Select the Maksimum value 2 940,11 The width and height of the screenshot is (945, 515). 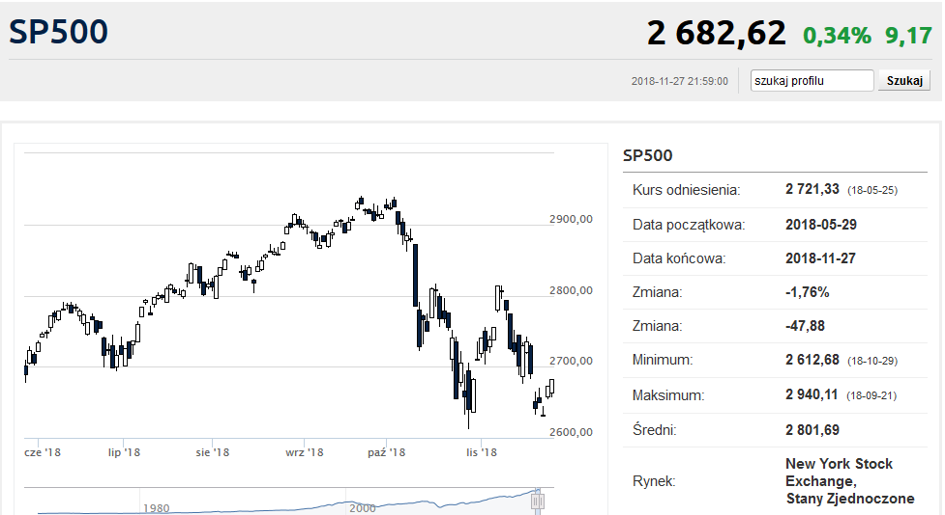[811, 395]
